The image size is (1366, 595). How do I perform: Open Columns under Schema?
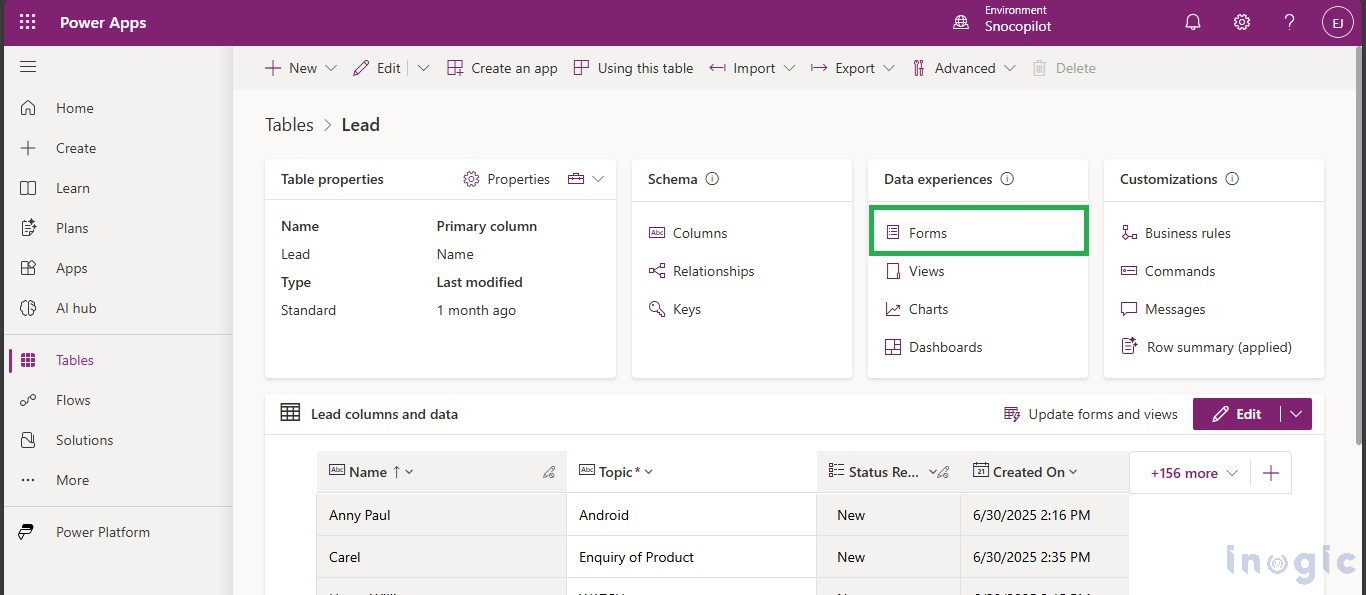pyautogui.click(x=688, y=233)
